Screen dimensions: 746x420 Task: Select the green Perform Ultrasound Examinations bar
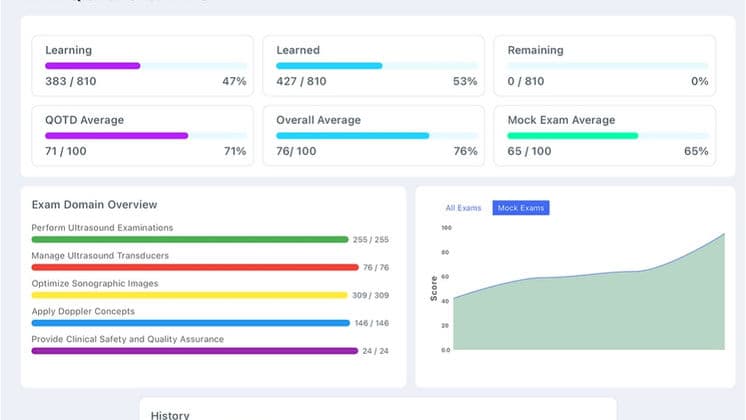click(x=190, y=240)
